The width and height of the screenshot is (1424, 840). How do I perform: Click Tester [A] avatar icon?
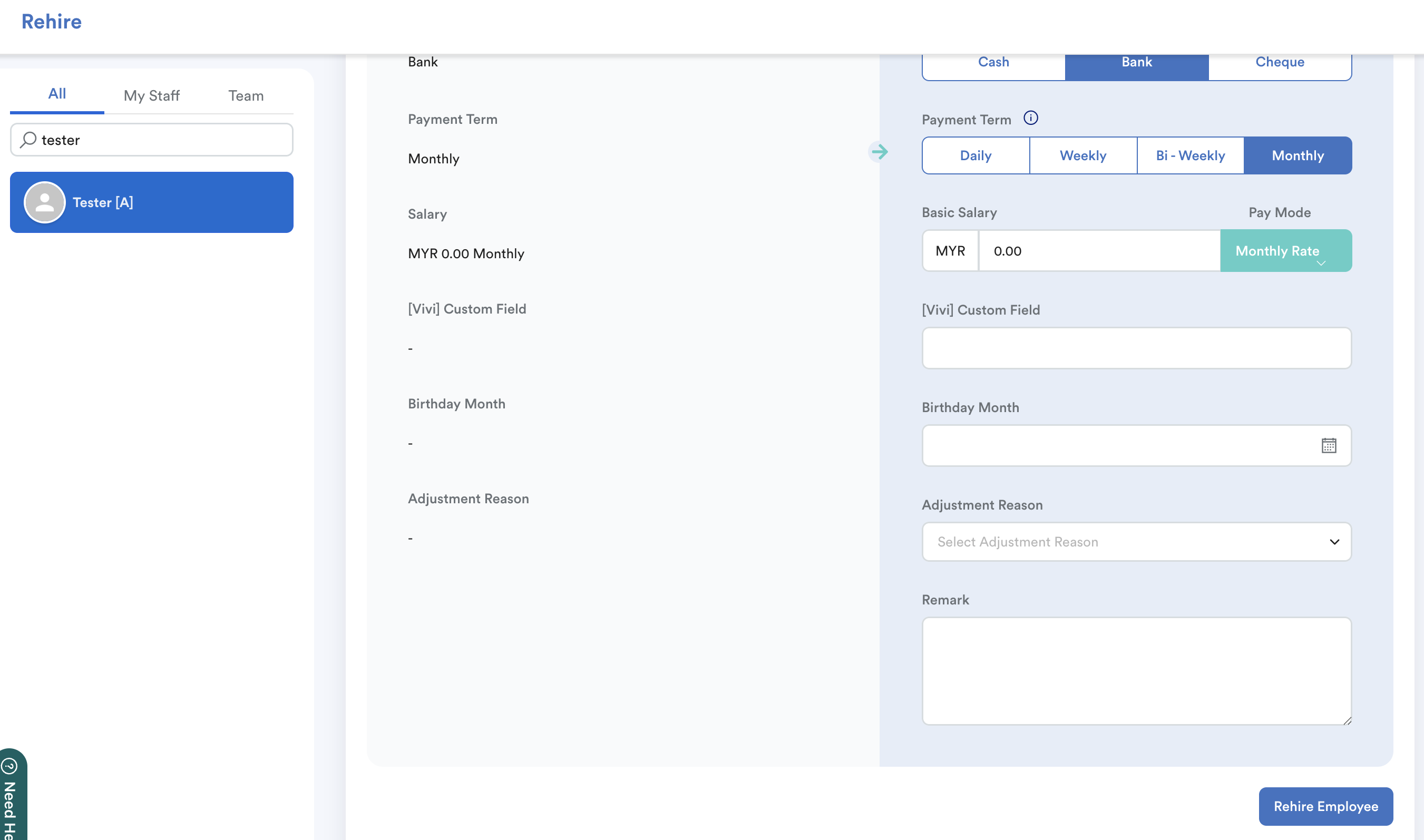tap(45, 202)
